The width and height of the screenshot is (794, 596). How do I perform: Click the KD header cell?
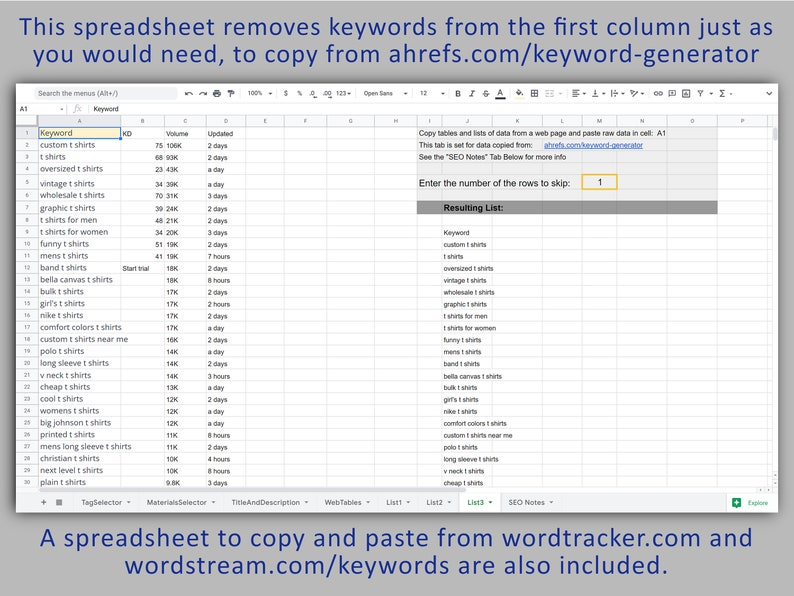142,134
